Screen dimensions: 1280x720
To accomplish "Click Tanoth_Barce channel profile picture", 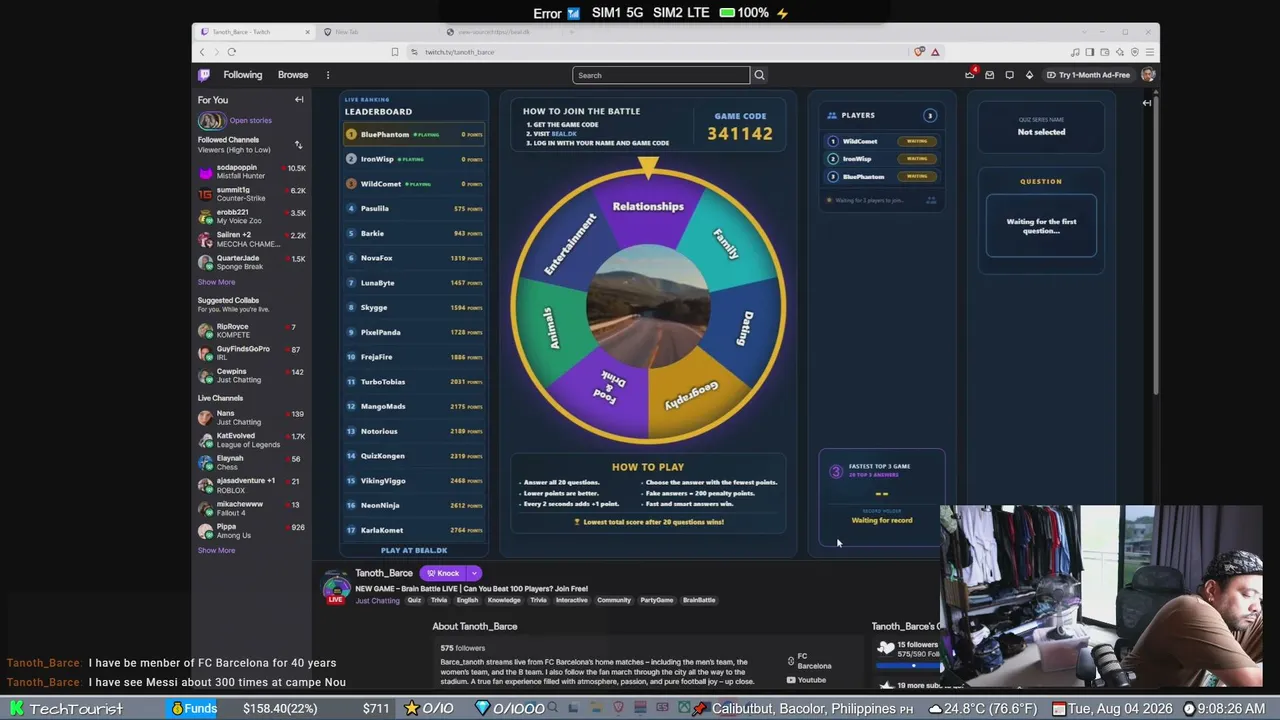I will (x=336, y=586).
